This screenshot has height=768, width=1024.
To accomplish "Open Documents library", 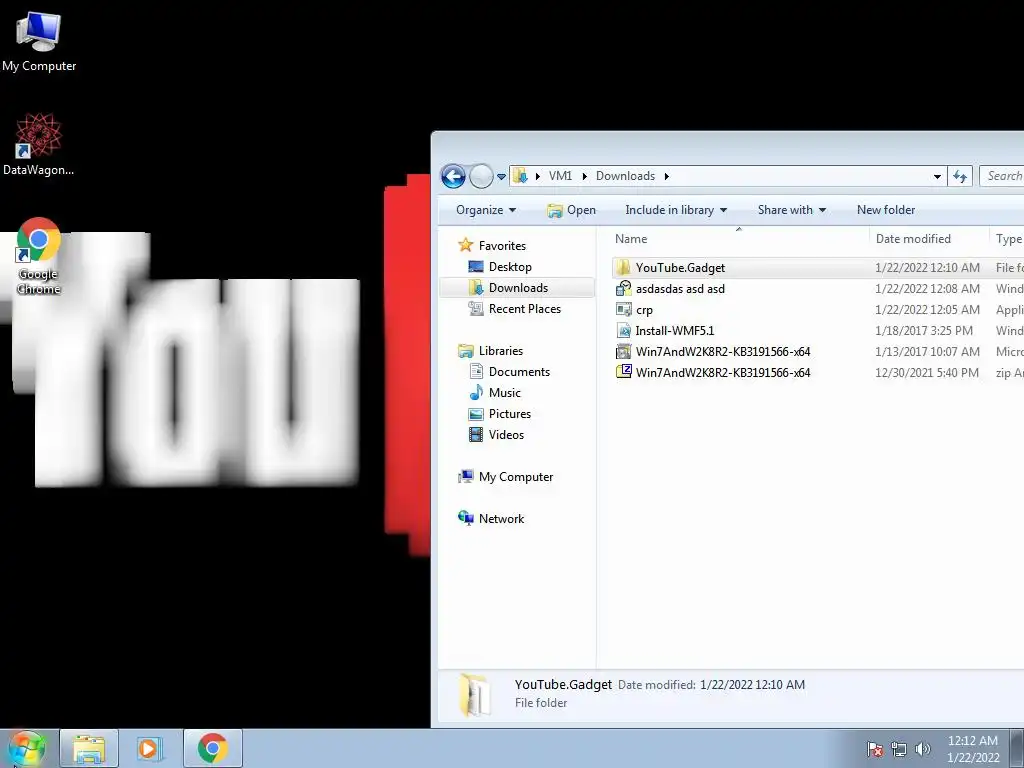I will (519, 372).
